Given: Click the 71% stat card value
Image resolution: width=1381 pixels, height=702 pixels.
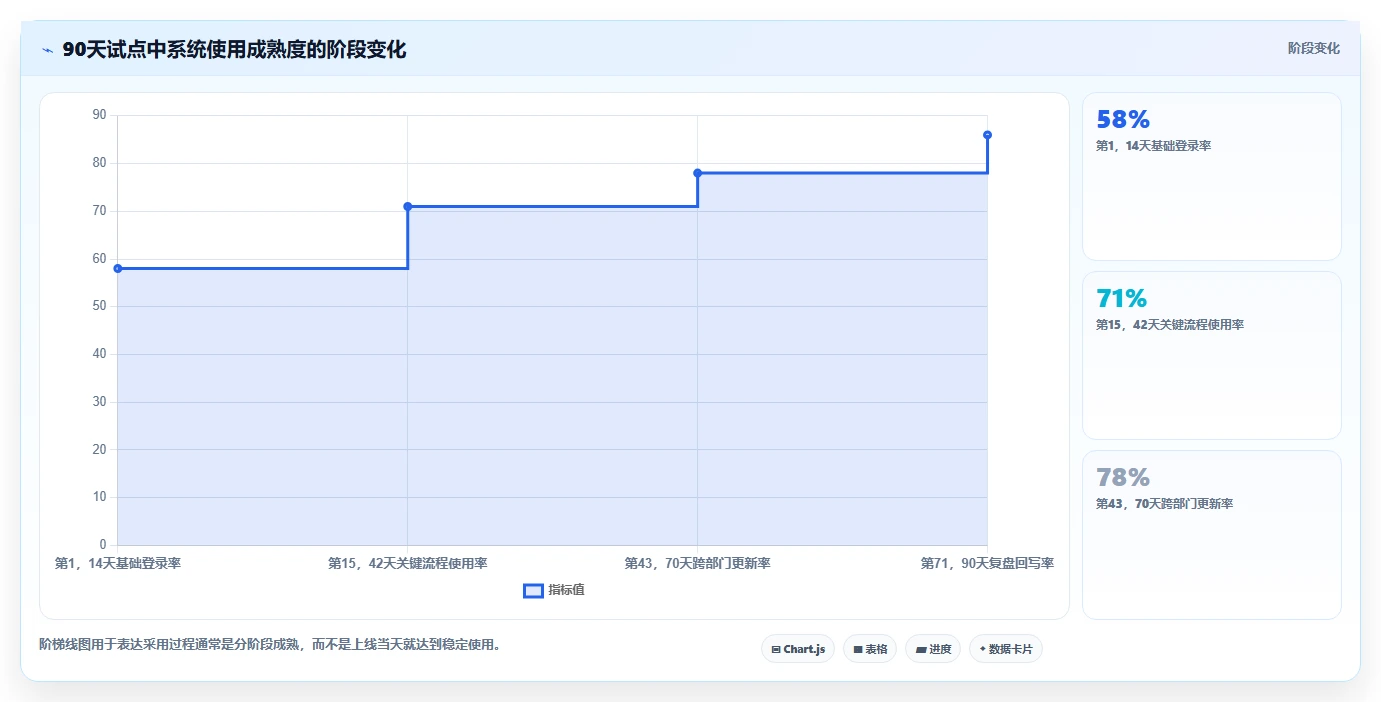Looking at the screenshot, I should tap(1122, 299).
